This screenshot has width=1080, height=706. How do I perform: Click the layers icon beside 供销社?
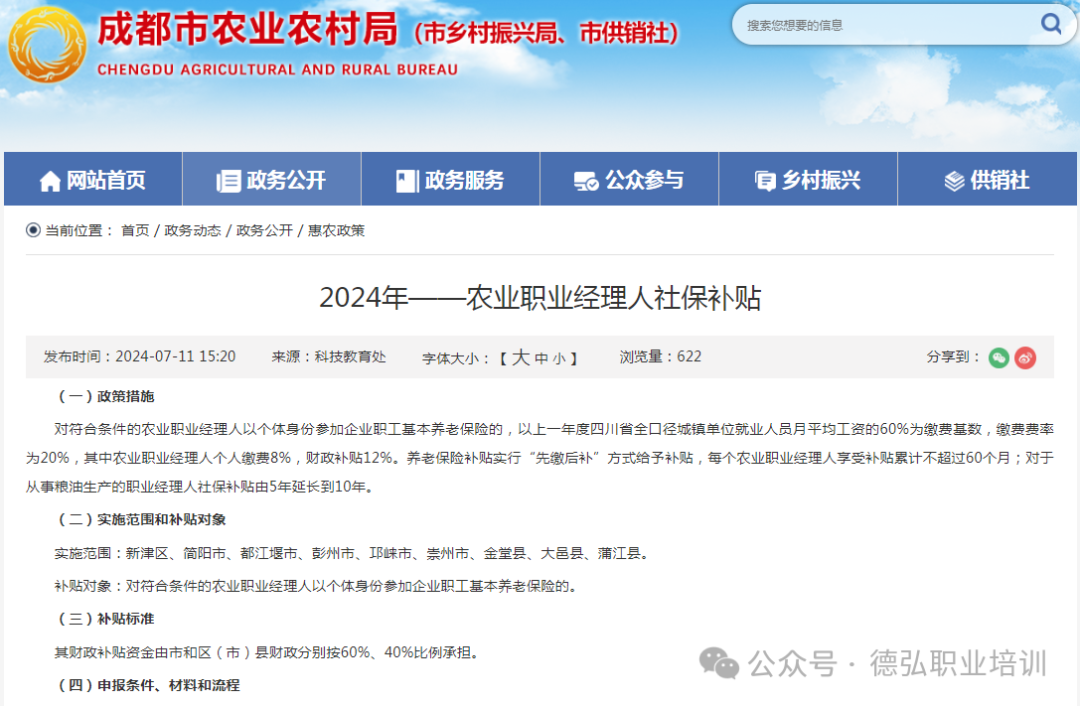pos(954,181)
